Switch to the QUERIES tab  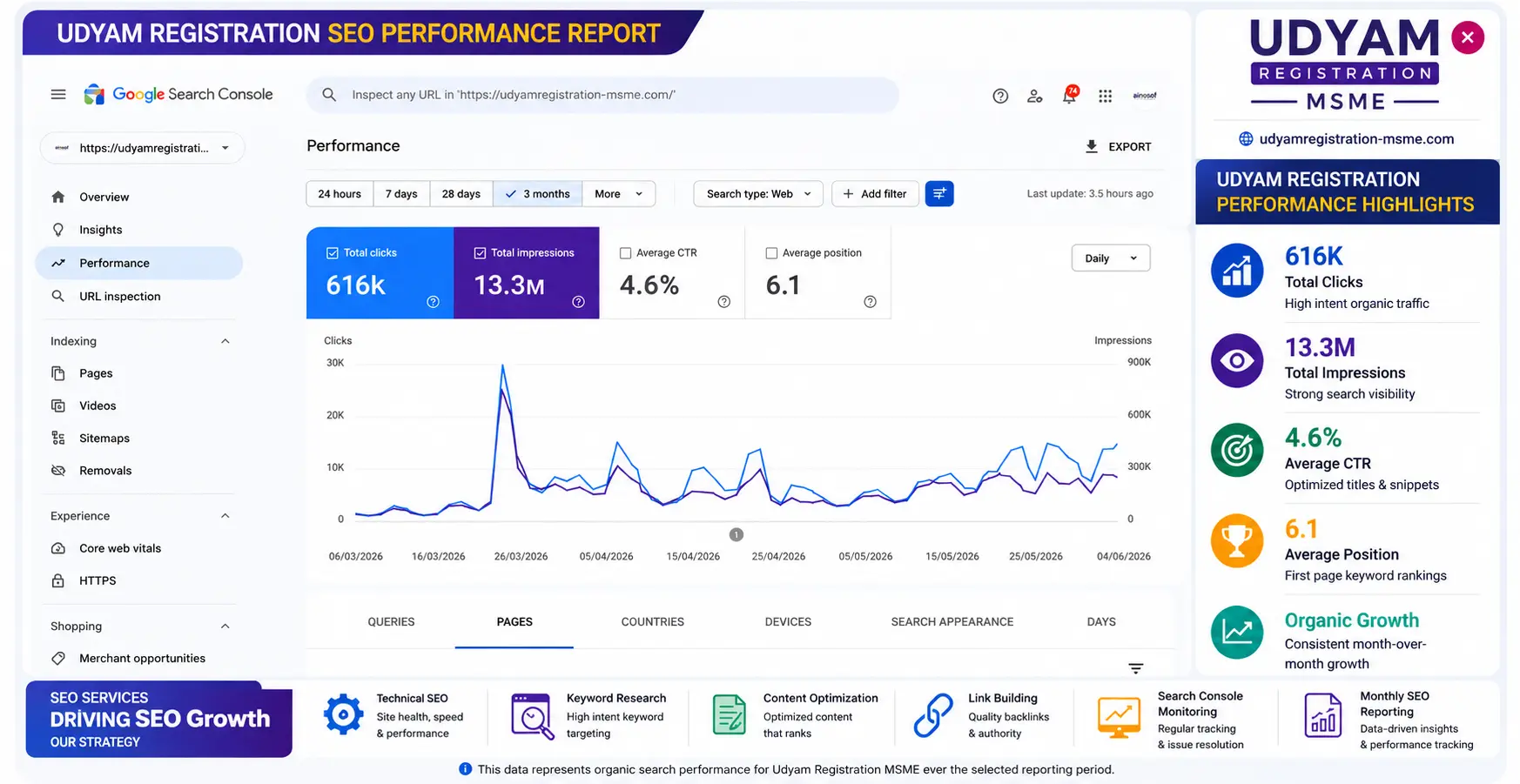pyautogui.click(x=391, y=621)
